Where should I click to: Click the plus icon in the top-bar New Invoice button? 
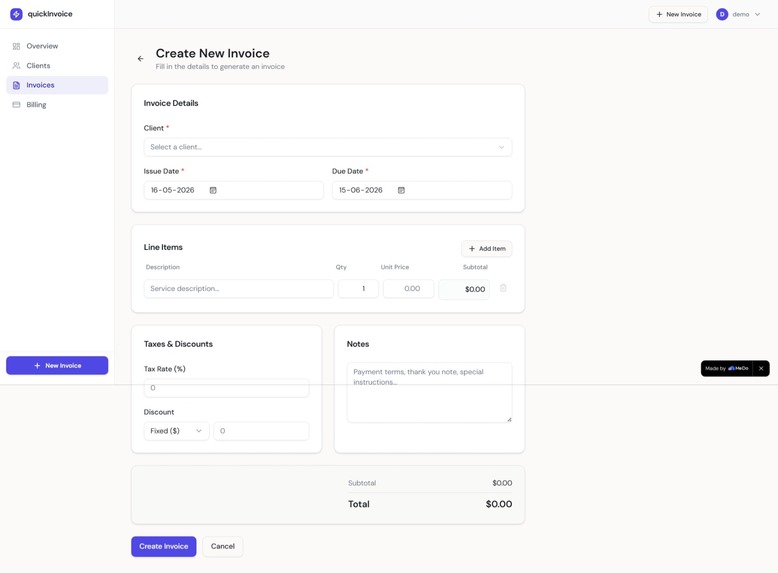(659, 14)
